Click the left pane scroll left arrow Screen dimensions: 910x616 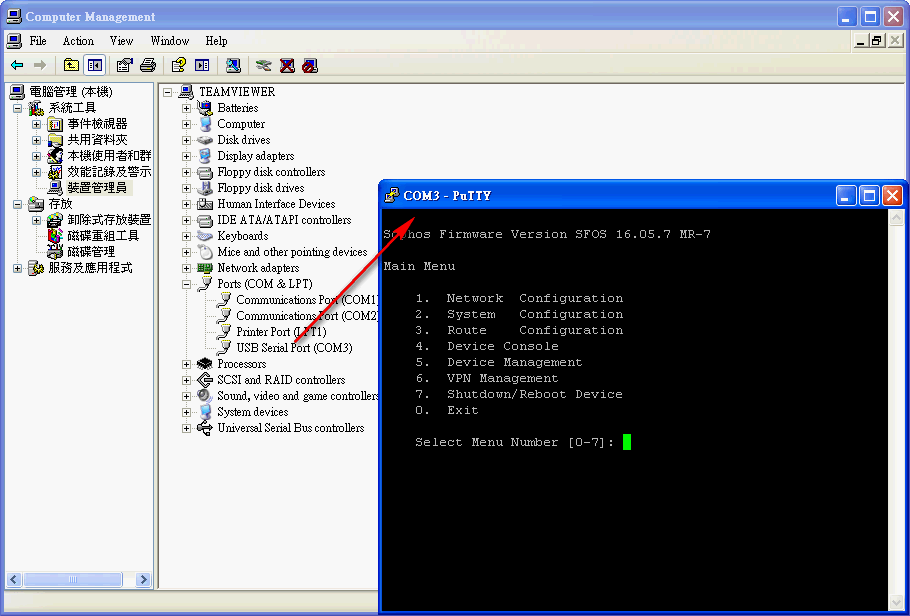[15, 579]
